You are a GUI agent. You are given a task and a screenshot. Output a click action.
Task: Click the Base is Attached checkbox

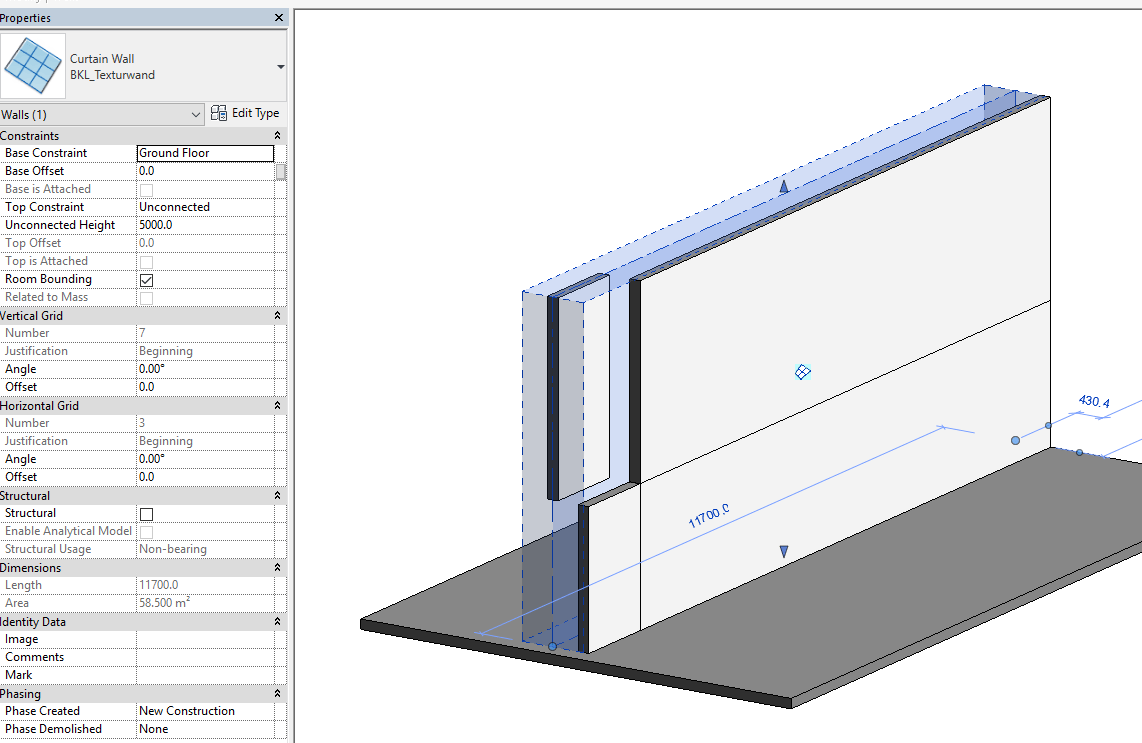(146, 189)
